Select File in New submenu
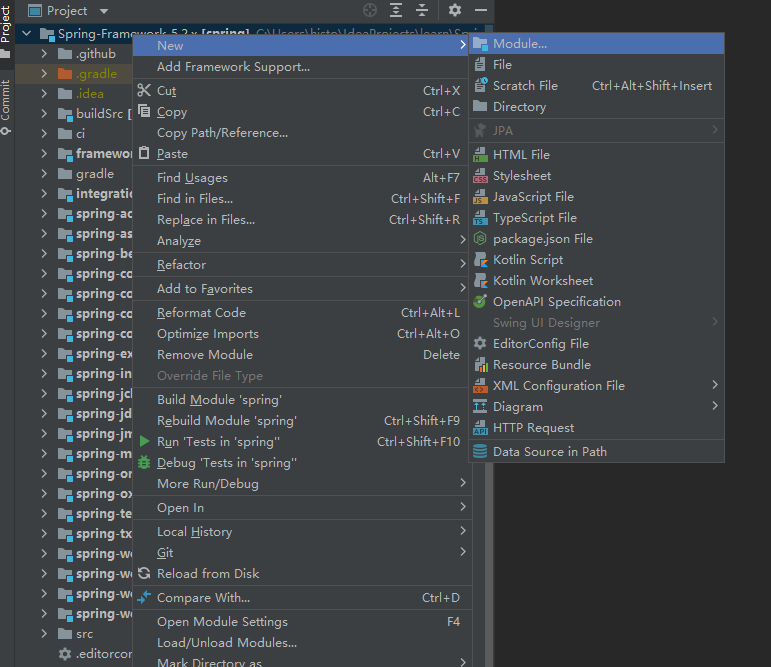This screenshot has height=667, width=771. (596, 64)
